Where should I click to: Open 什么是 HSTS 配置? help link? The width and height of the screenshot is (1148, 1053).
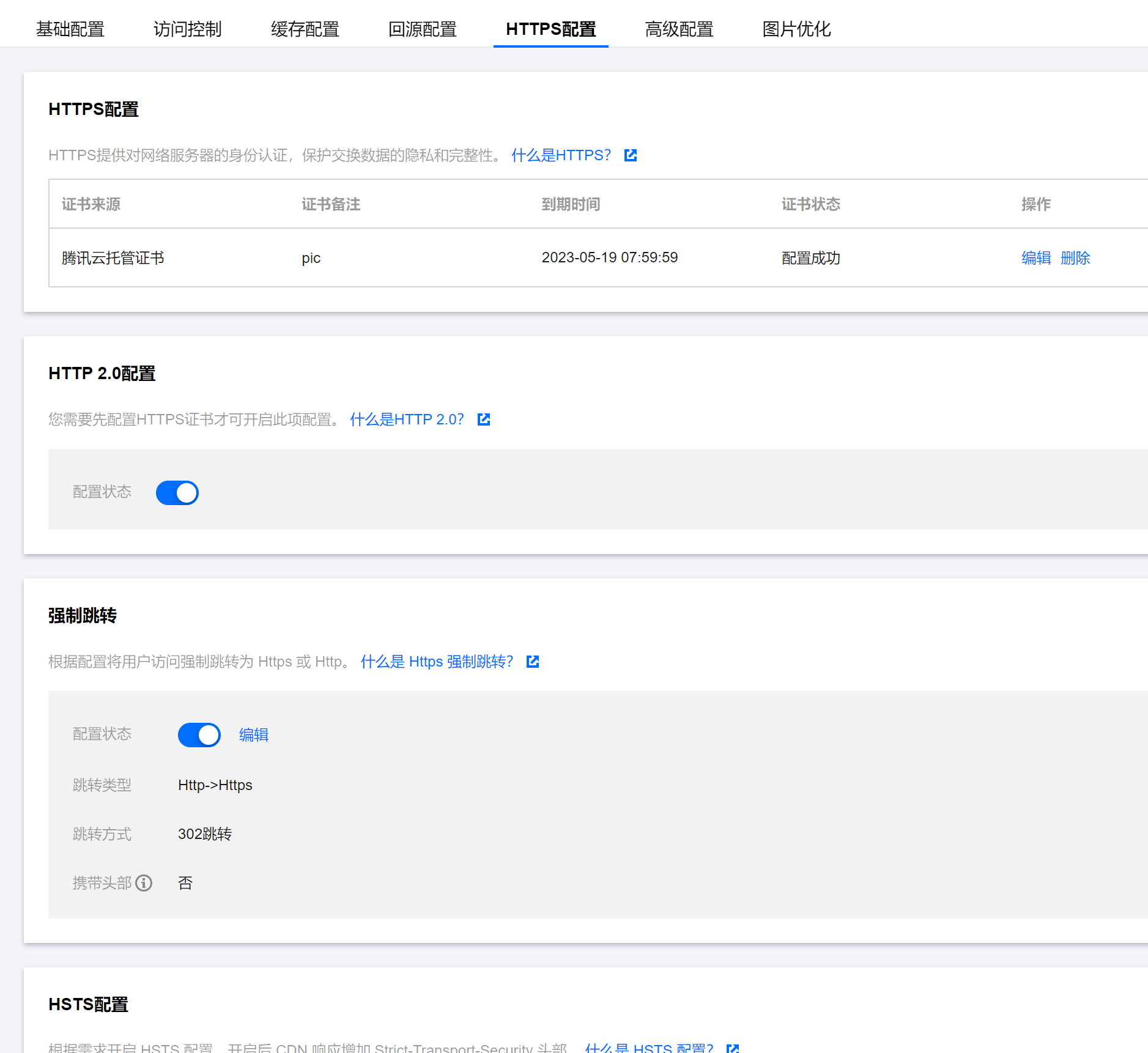(x=649, y=1047)
